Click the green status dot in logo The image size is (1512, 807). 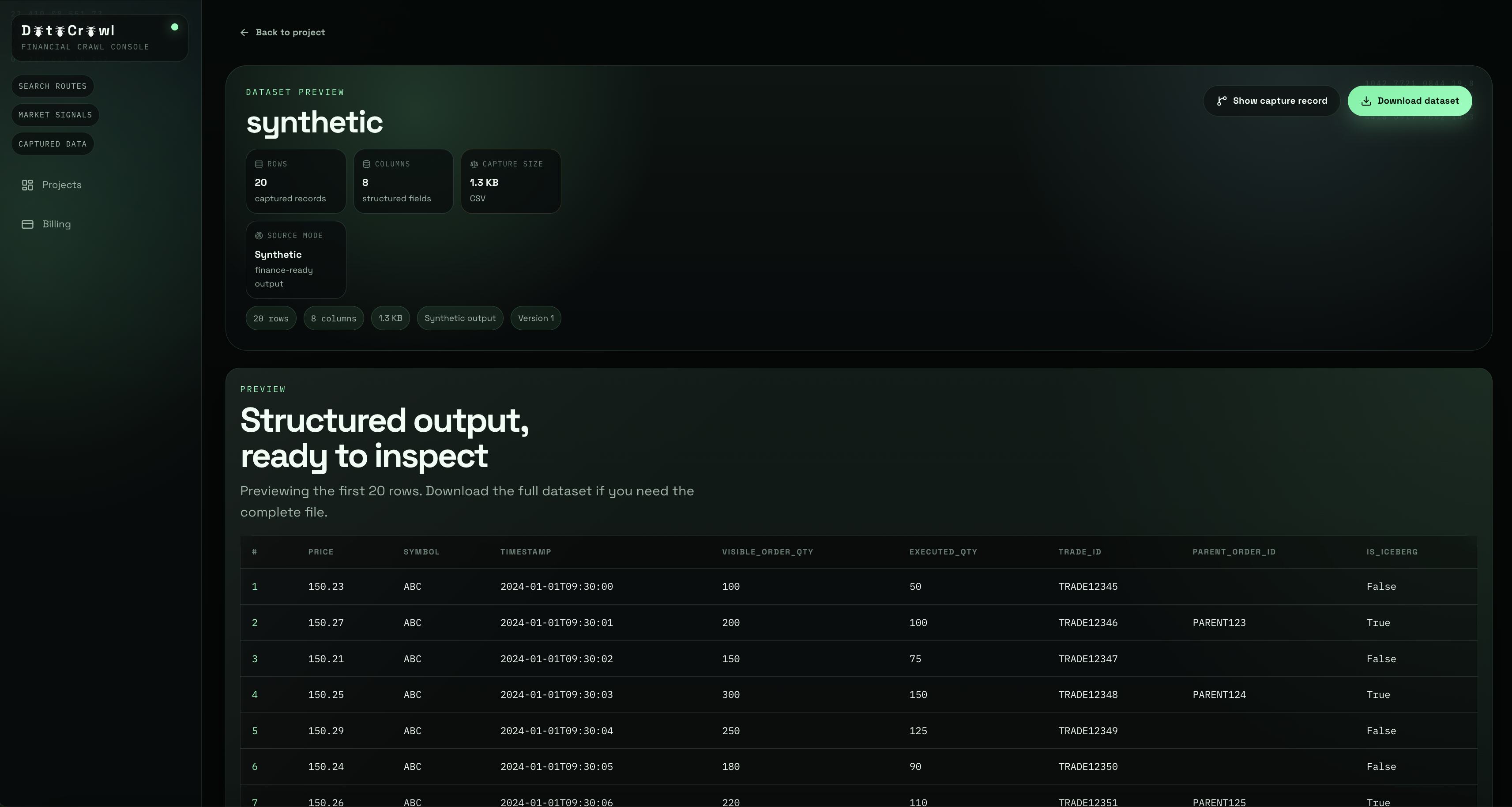pyautogui.click(x=174, y=27)
